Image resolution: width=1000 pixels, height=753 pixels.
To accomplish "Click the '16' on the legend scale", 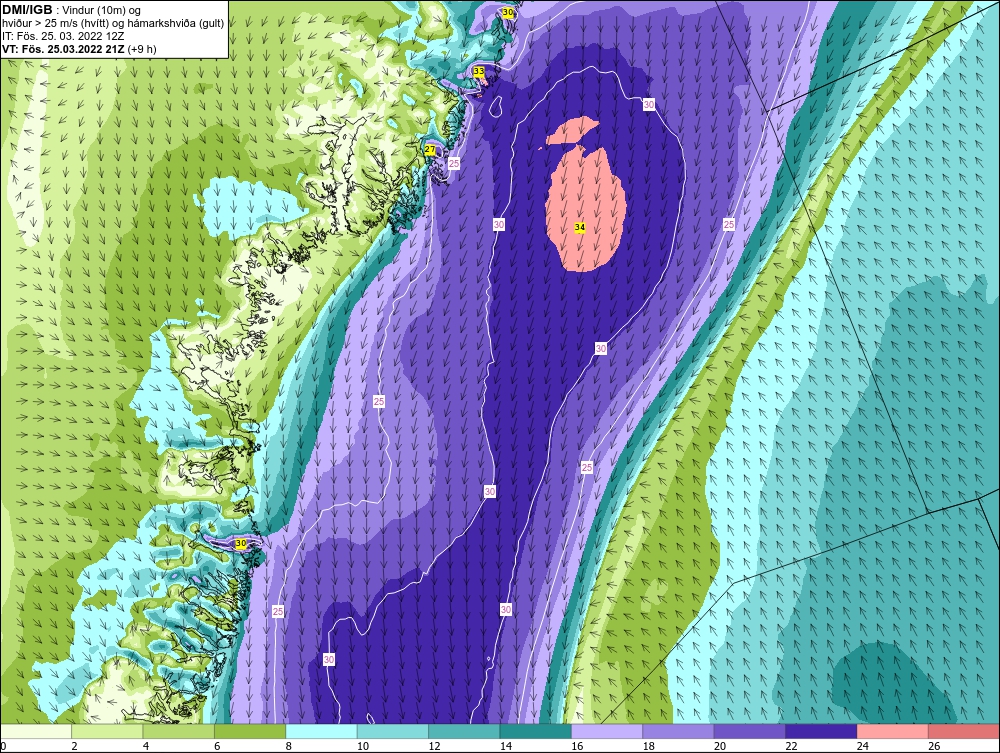I will 577,746.
